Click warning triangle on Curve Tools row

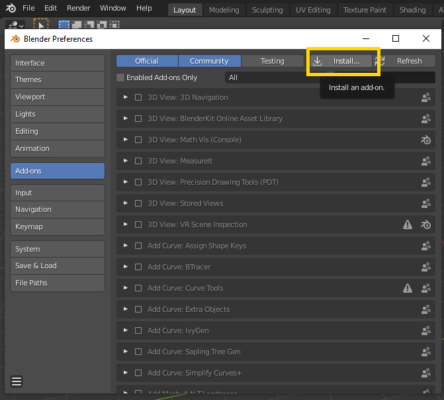tap(407, 288)
